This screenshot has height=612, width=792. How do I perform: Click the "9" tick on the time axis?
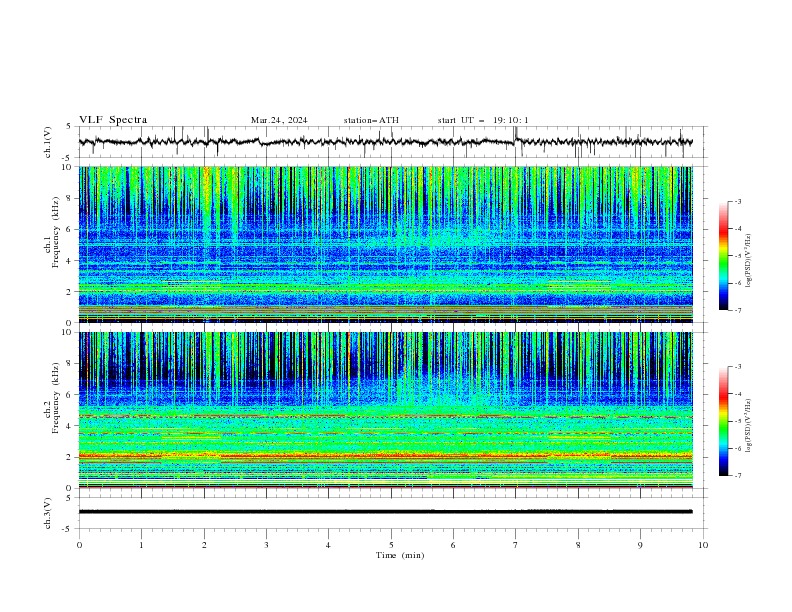point(640,545)
